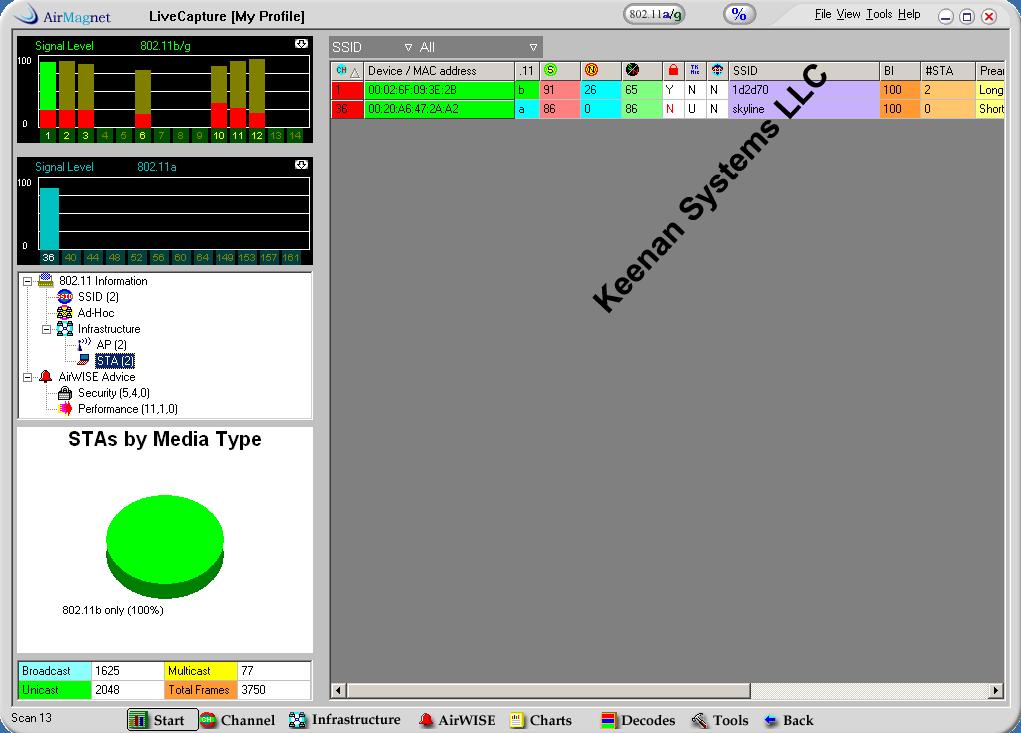The height and width of the screenshot is (733, 1021).
Task: Click the Multicast counter label
Action: pos(201,671)
